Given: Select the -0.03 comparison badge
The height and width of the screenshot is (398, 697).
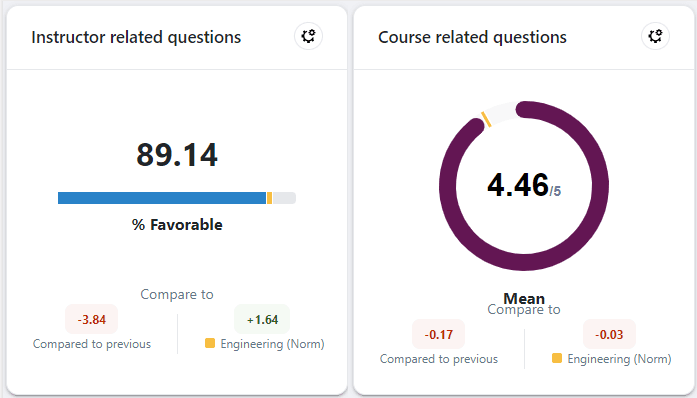Looking at the screenshot, I should [609, 334].
